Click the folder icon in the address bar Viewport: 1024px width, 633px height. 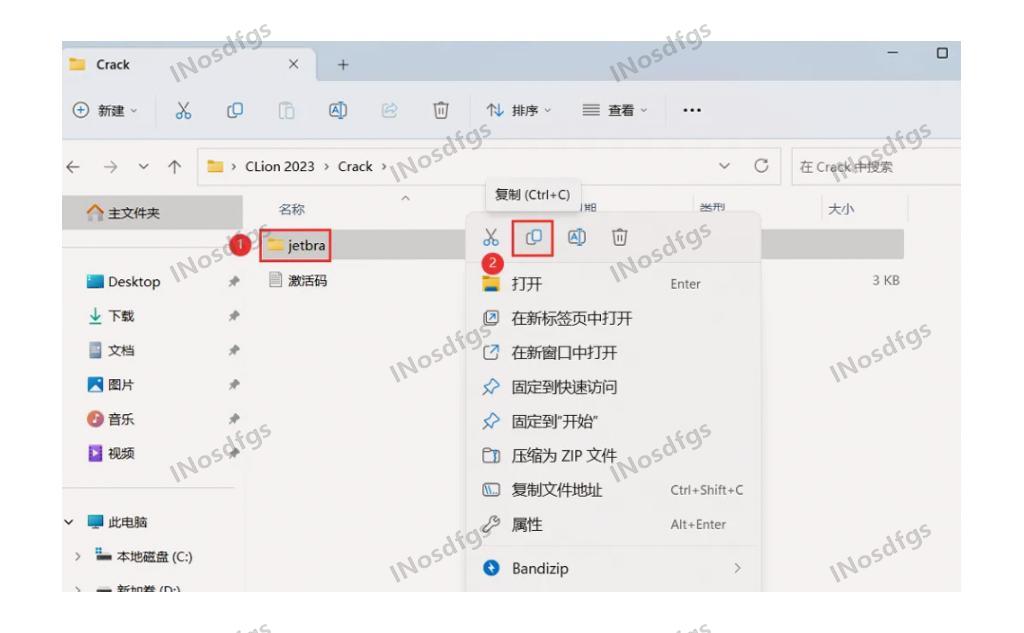click(215, 167)
